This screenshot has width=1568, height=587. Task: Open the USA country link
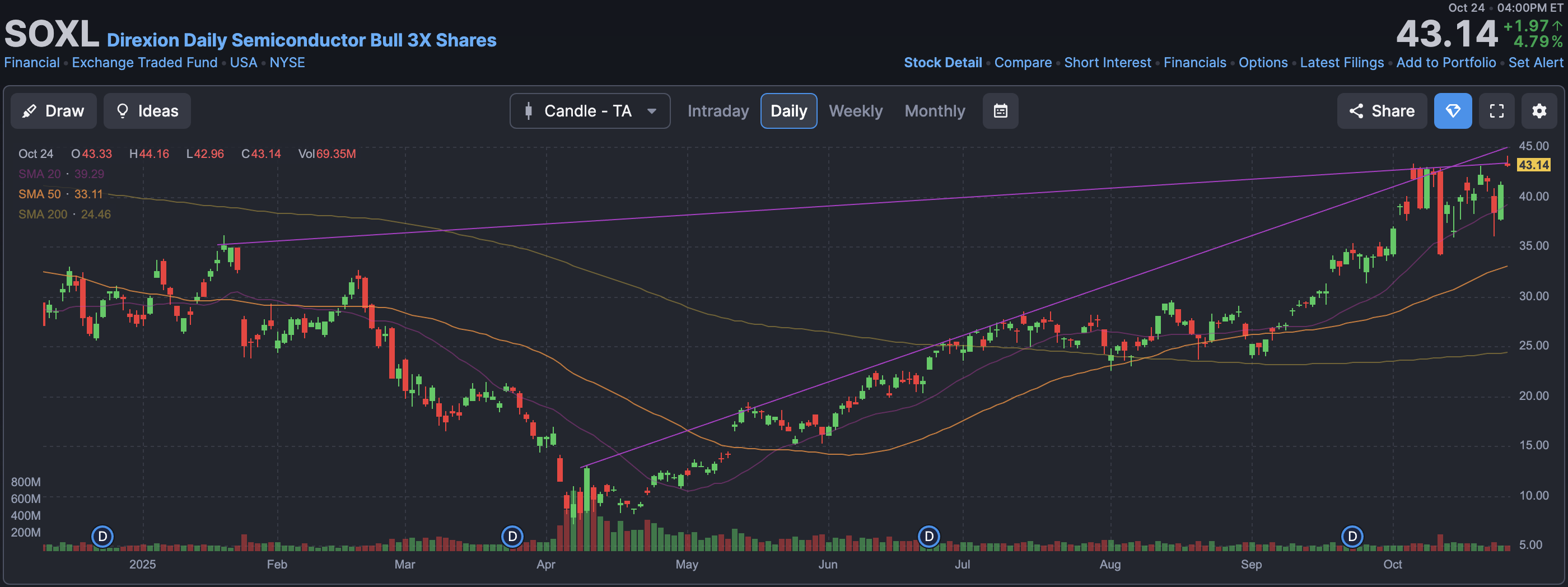pos(244,63)
